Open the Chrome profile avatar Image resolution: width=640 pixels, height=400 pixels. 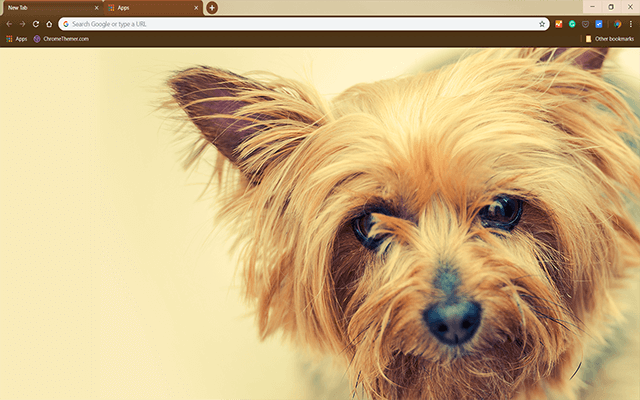tap(618, 24)
